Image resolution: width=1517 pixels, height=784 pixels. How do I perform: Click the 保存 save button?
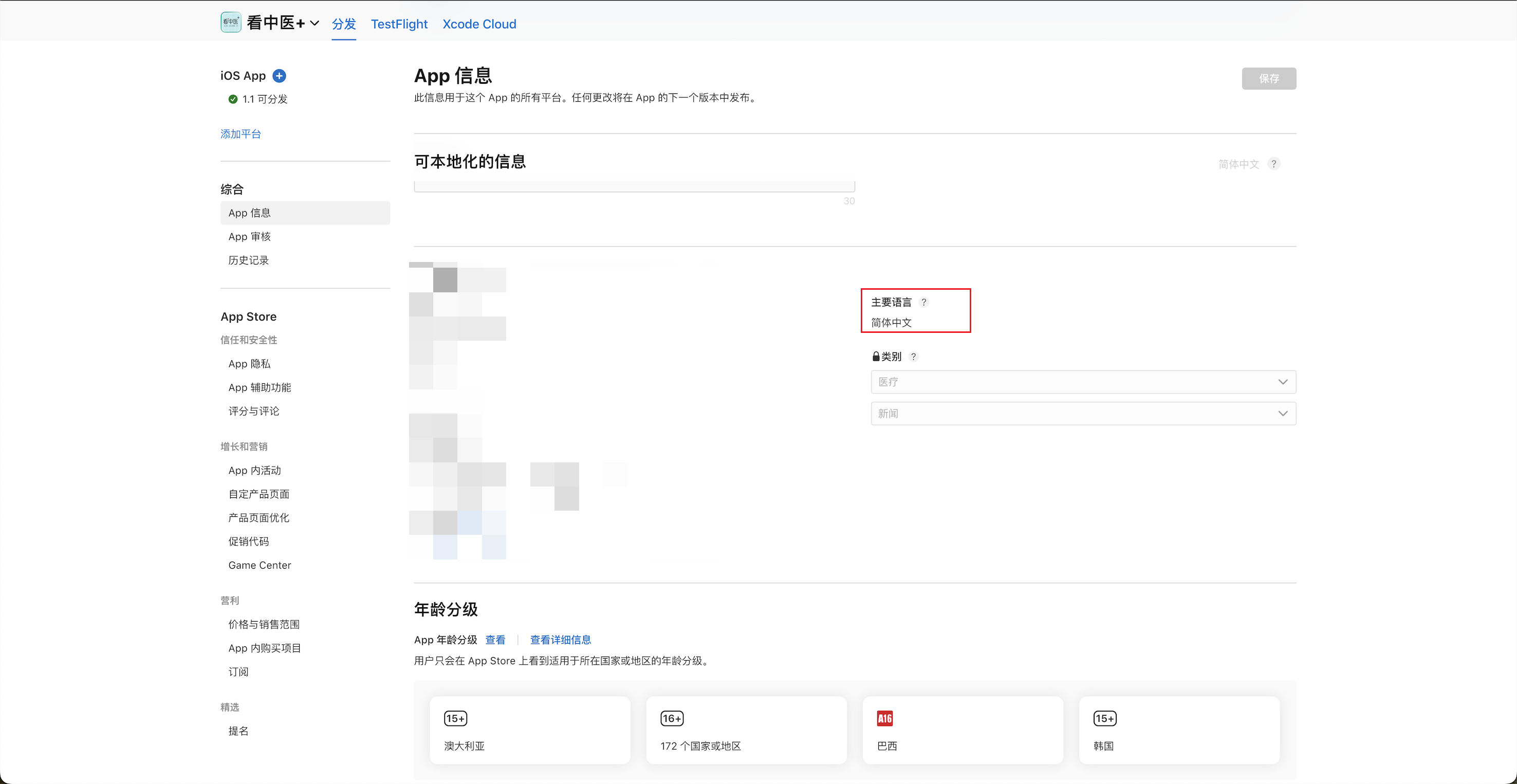pos(1268,79)
